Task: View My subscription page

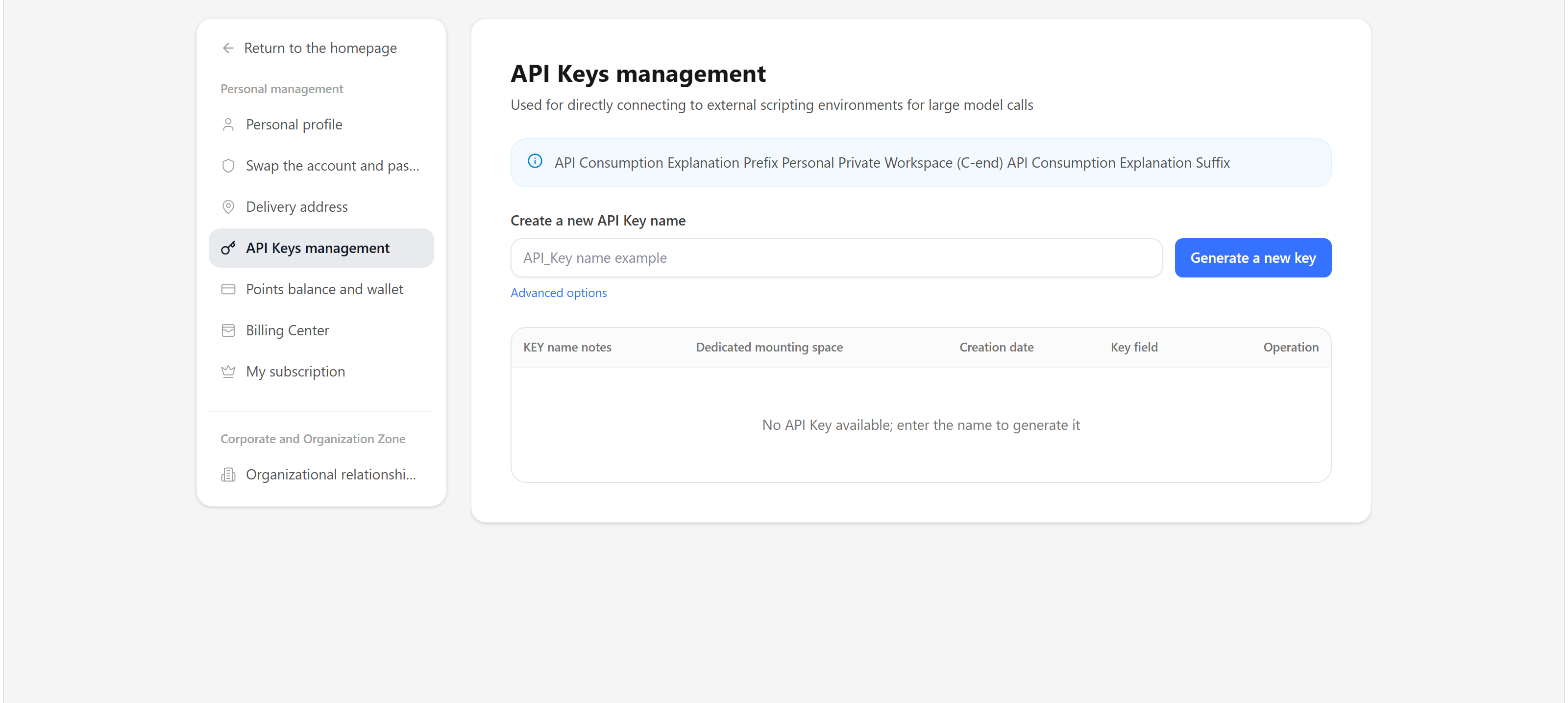Action: [x=321, y=372]
